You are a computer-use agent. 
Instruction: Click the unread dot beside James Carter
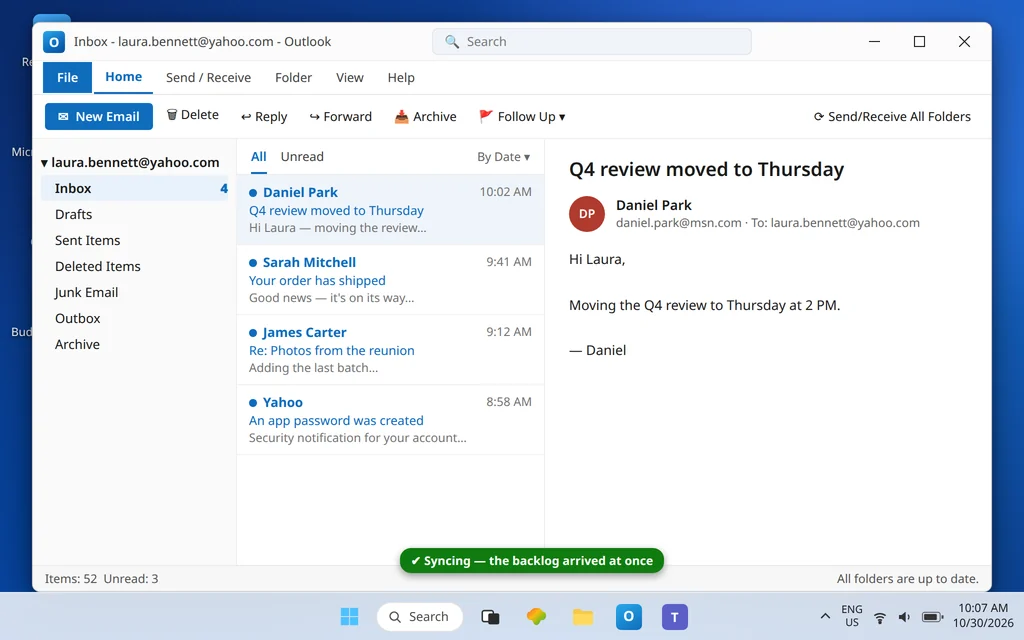253,333
